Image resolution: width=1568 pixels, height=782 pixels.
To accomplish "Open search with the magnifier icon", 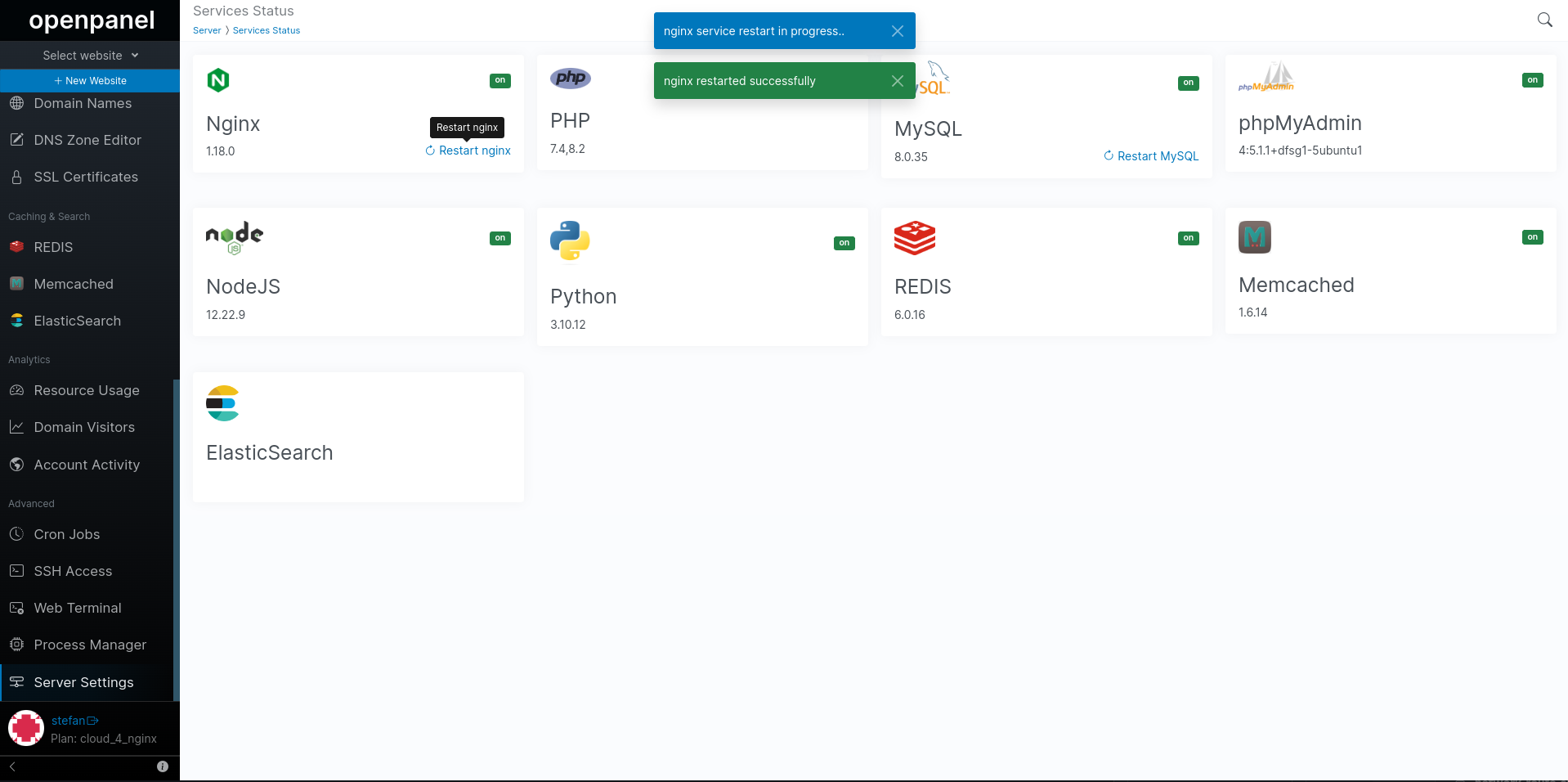I will [1544, 20].
